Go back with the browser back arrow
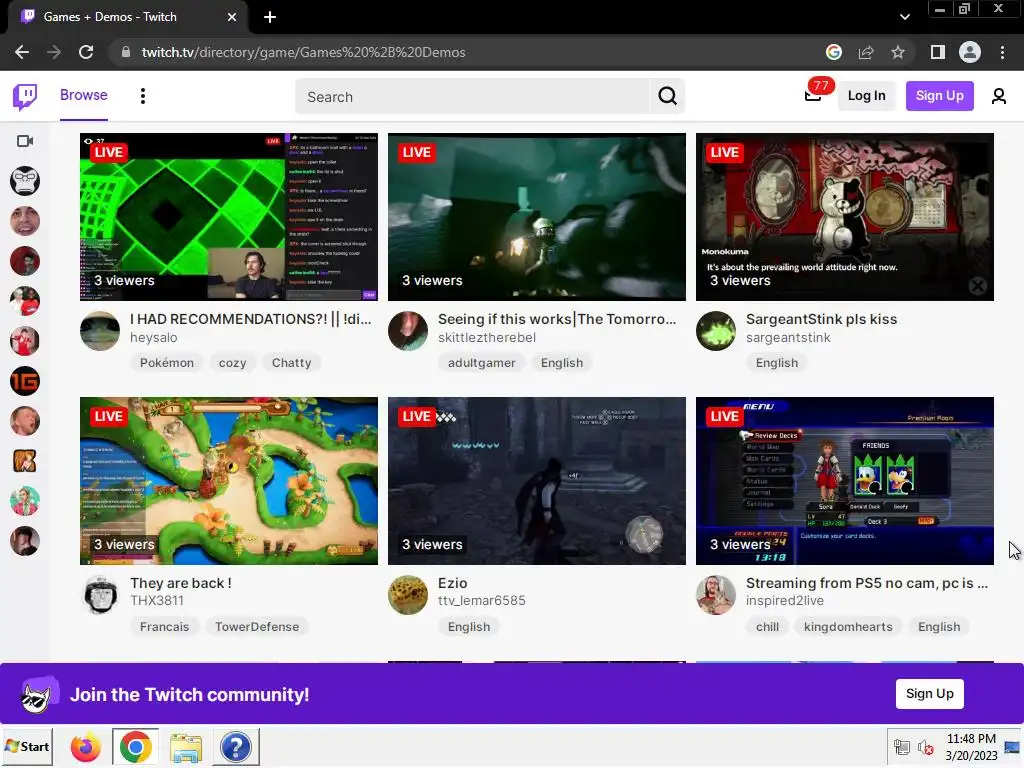 pyautogui.click(x=22, y=52)
